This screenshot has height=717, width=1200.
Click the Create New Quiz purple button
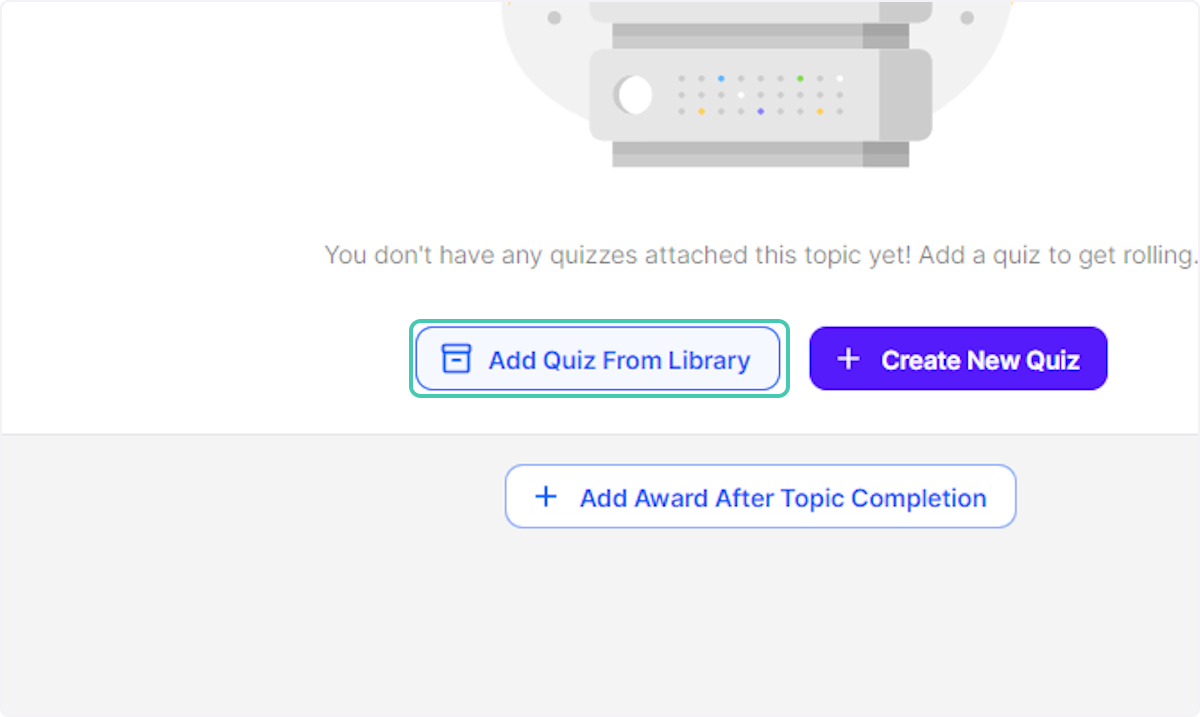coord(957,358)
